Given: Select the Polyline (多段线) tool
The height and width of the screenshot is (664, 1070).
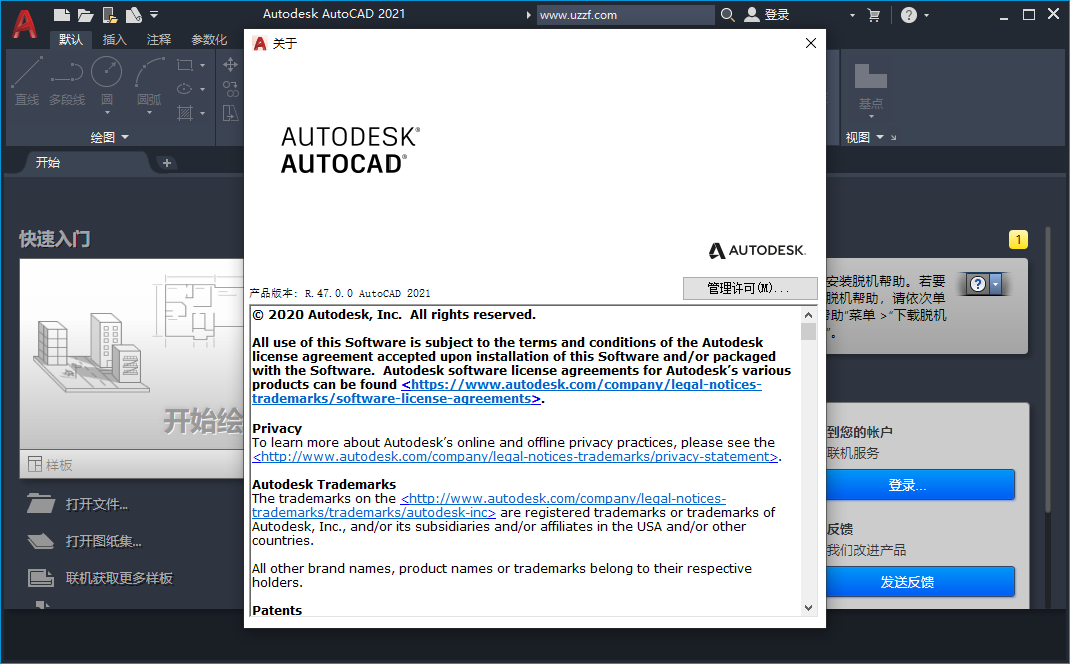Looking at the screenshot, I should [66, 80].
